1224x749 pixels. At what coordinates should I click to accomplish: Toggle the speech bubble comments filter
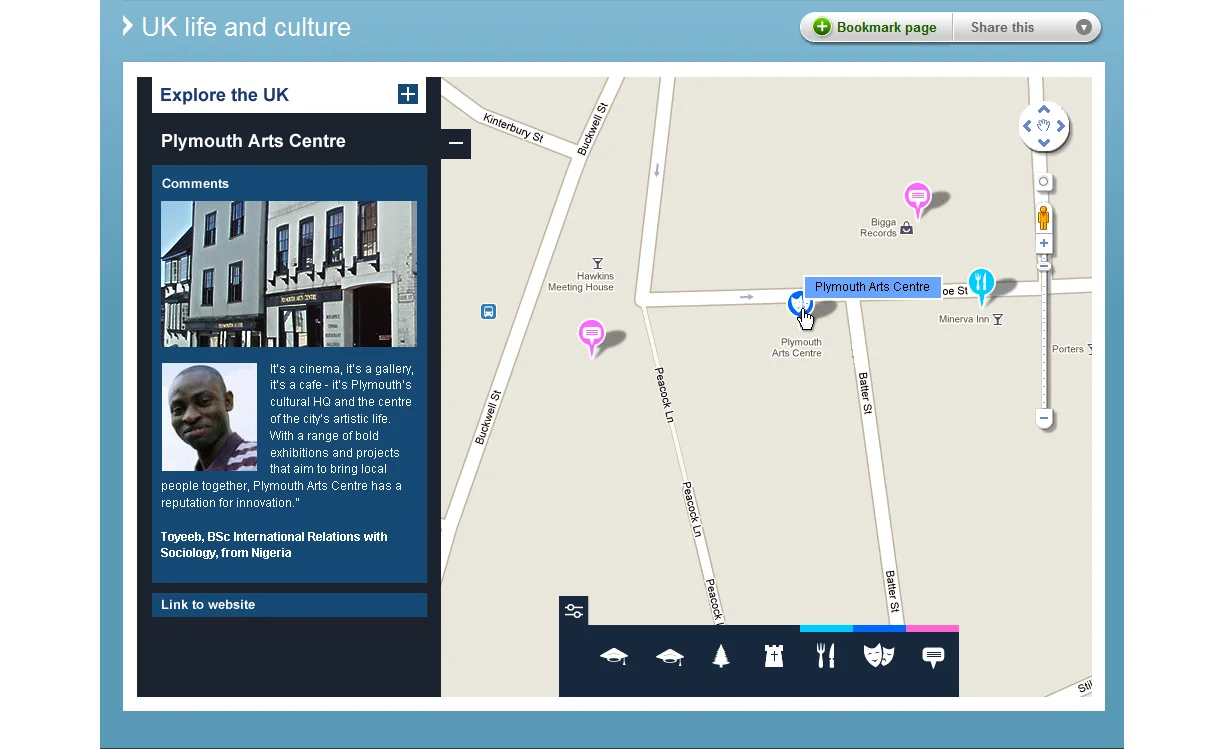(933, 657)
